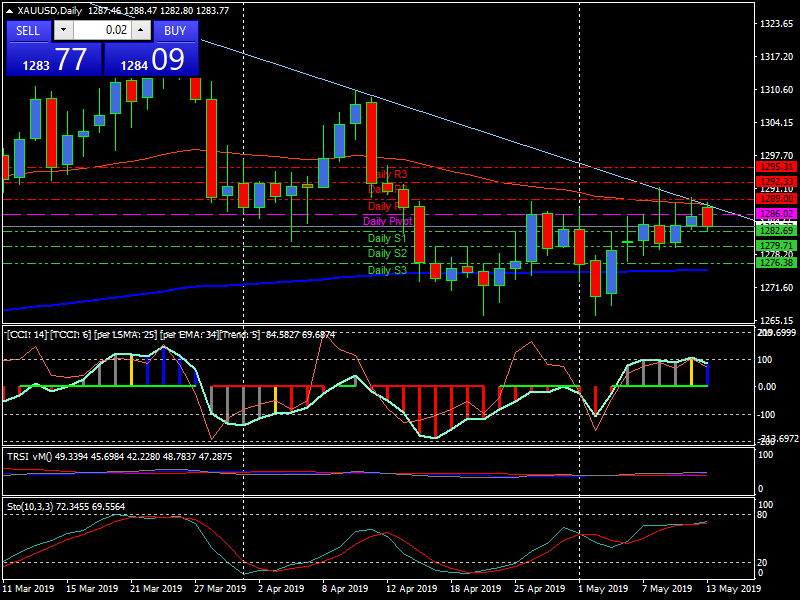The height and width of the screenshot is (600, 800).
Task: Click the BUY button
Action: tap(175, 30)
